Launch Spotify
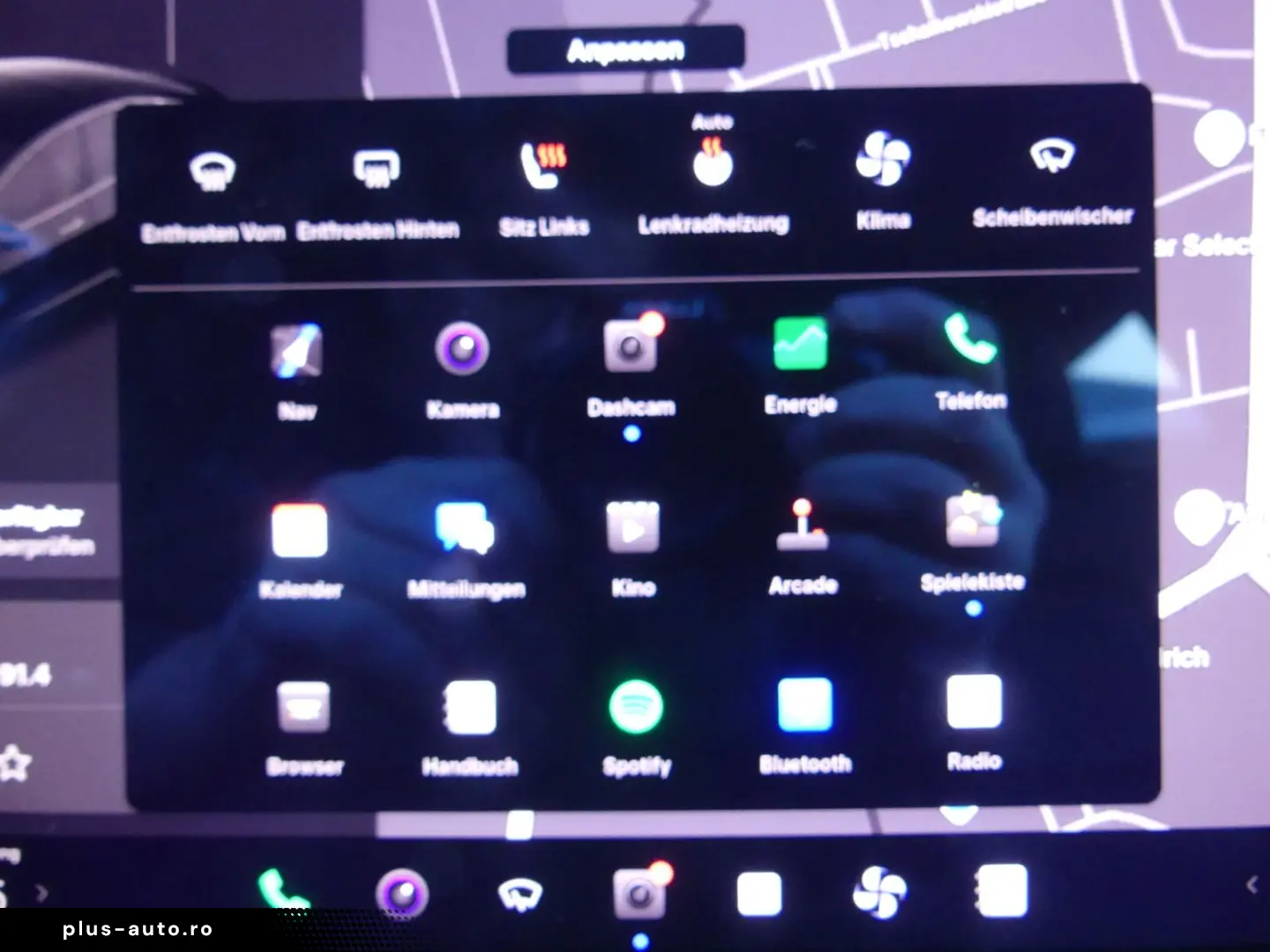This screenshot has height=952, width=1270. pyautogui.click(x=636, y=708)
